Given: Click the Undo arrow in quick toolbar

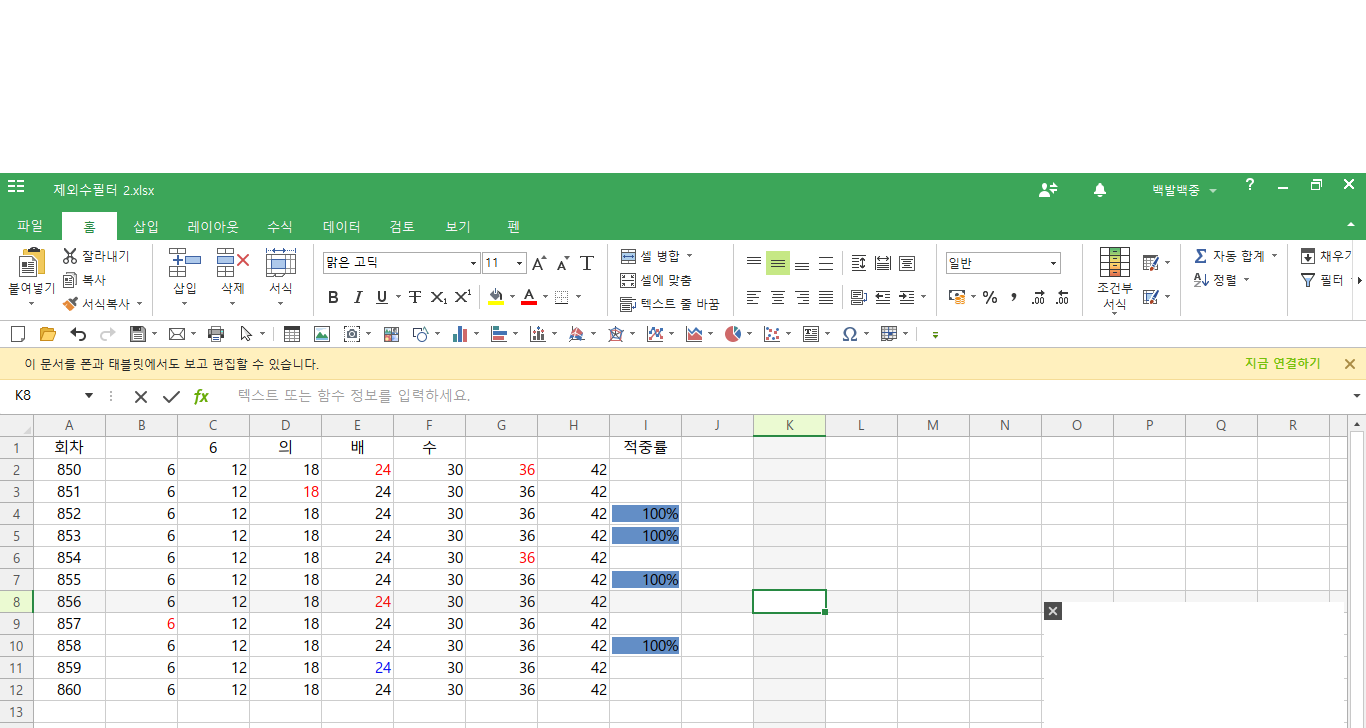Looking at the screenshot, I should (78, 334).
